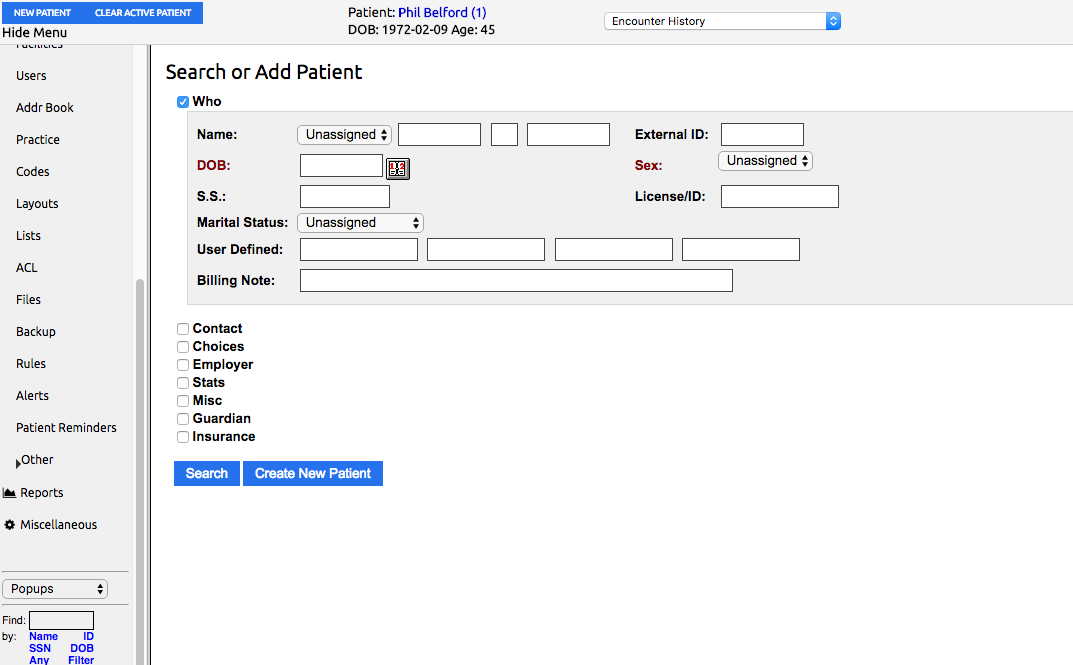Viewport: 1073px width, 665px height.
Task: Open the Marital Status dropdown
Action: [x=361, y=223]
